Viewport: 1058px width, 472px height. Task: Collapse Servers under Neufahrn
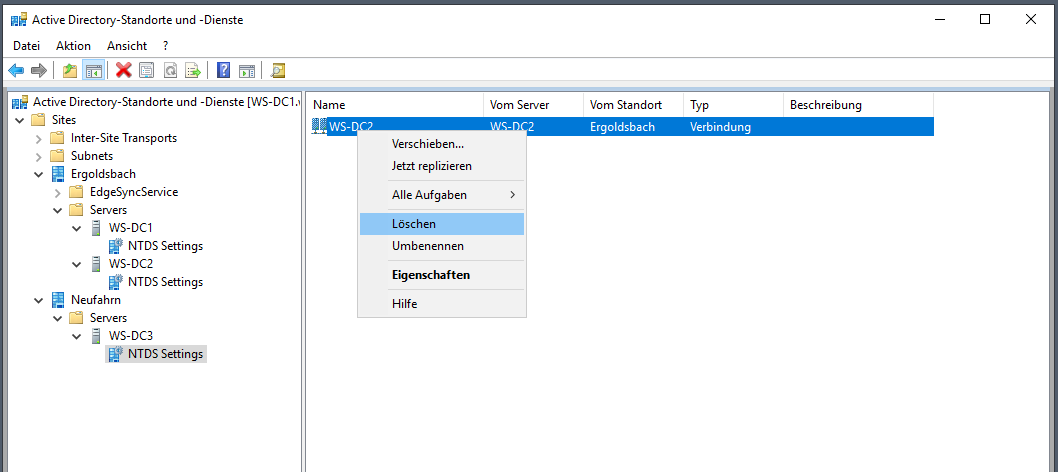tap(57, 318)
